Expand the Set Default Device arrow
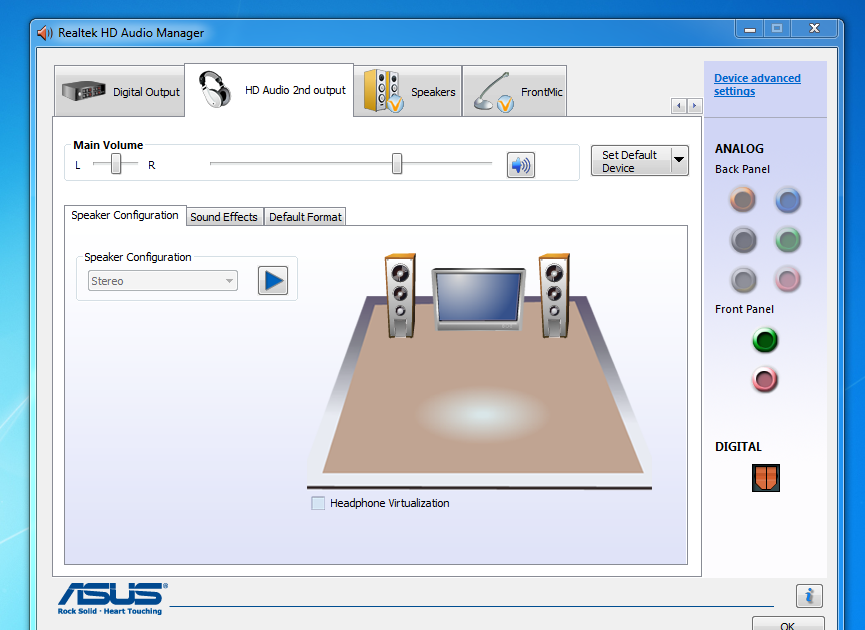This screenshot has height=630, width=865. (x=680, y=161)
